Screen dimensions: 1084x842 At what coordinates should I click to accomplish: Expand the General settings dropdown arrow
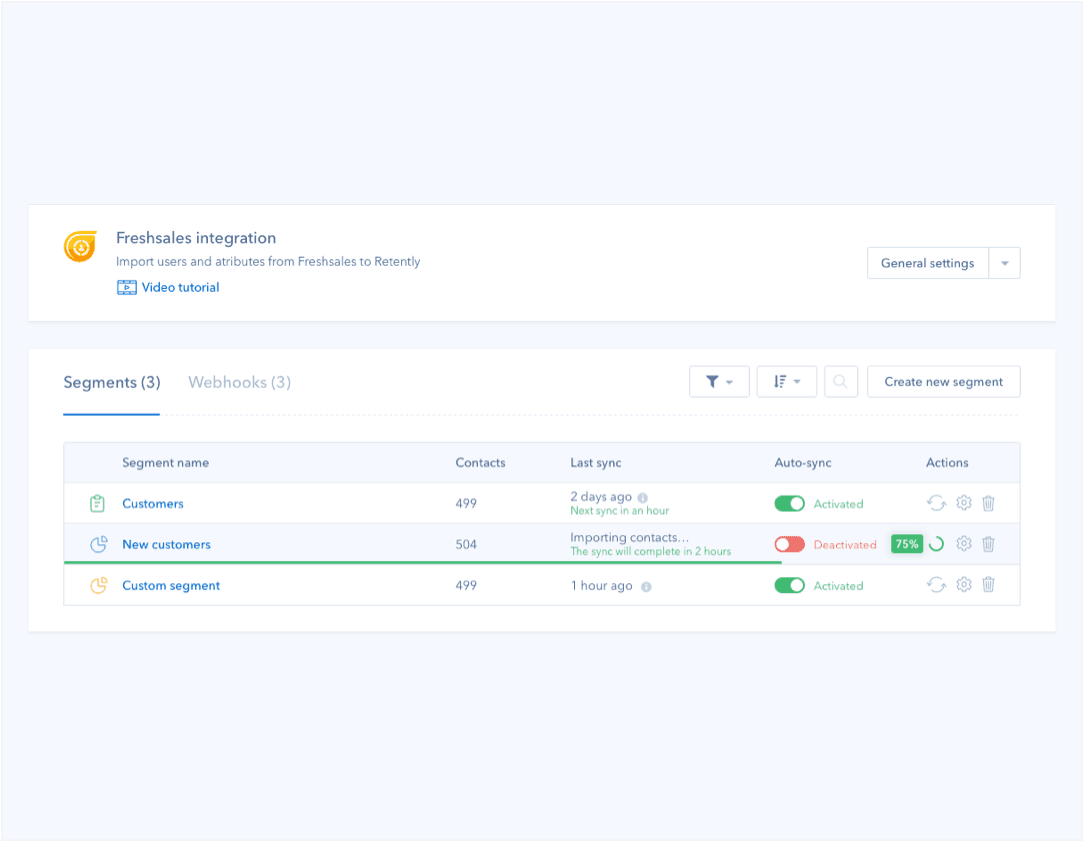[1004, 263]
